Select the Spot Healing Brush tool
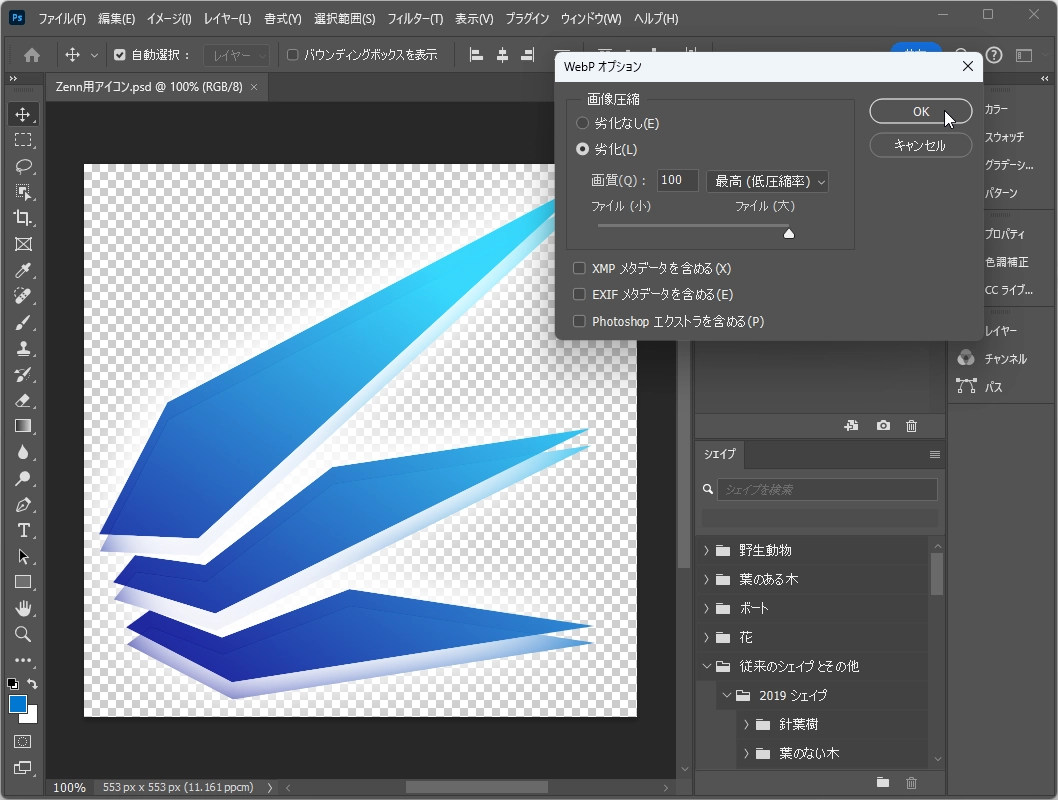Screen dimensions: 1058x800 coord(23,296)
